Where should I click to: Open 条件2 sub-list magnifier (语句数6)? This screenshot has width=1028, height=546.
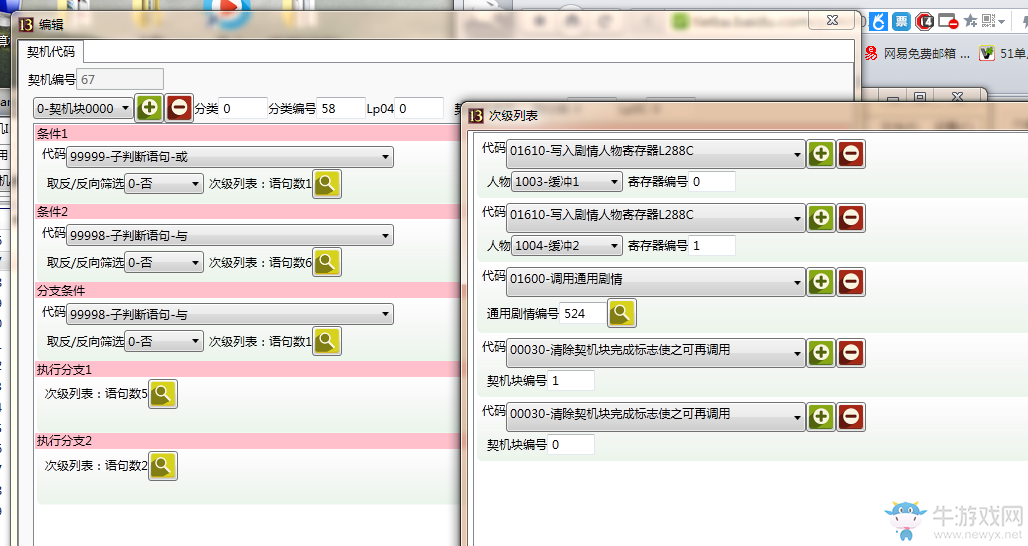326,263
